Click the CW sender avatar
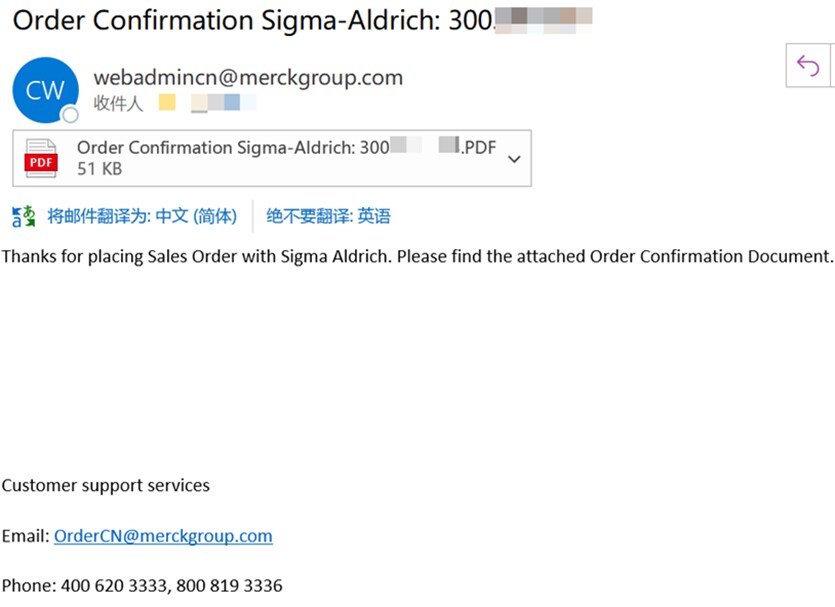835x607 pixels. 45,90
